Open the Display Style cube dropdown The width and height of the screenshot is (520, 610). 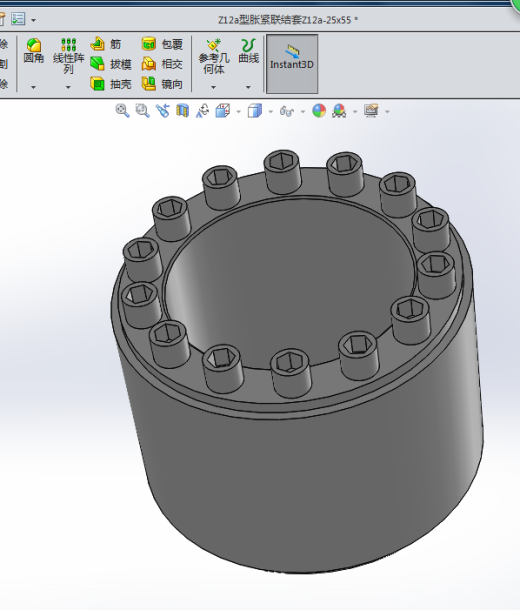(x=271, y=112)
